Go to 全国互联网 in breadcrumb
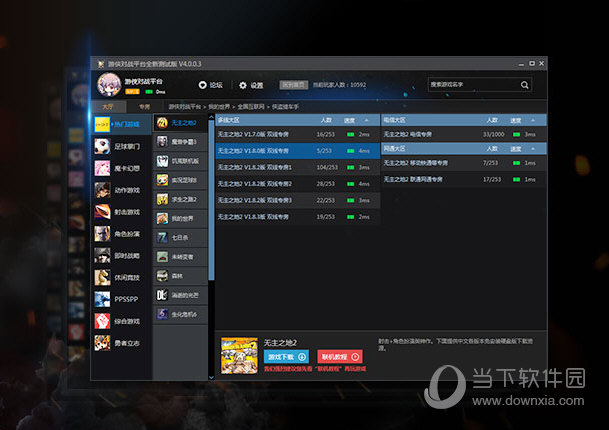Image resolution: width=609 pixels, height=430 pixels. pos(251,106)
